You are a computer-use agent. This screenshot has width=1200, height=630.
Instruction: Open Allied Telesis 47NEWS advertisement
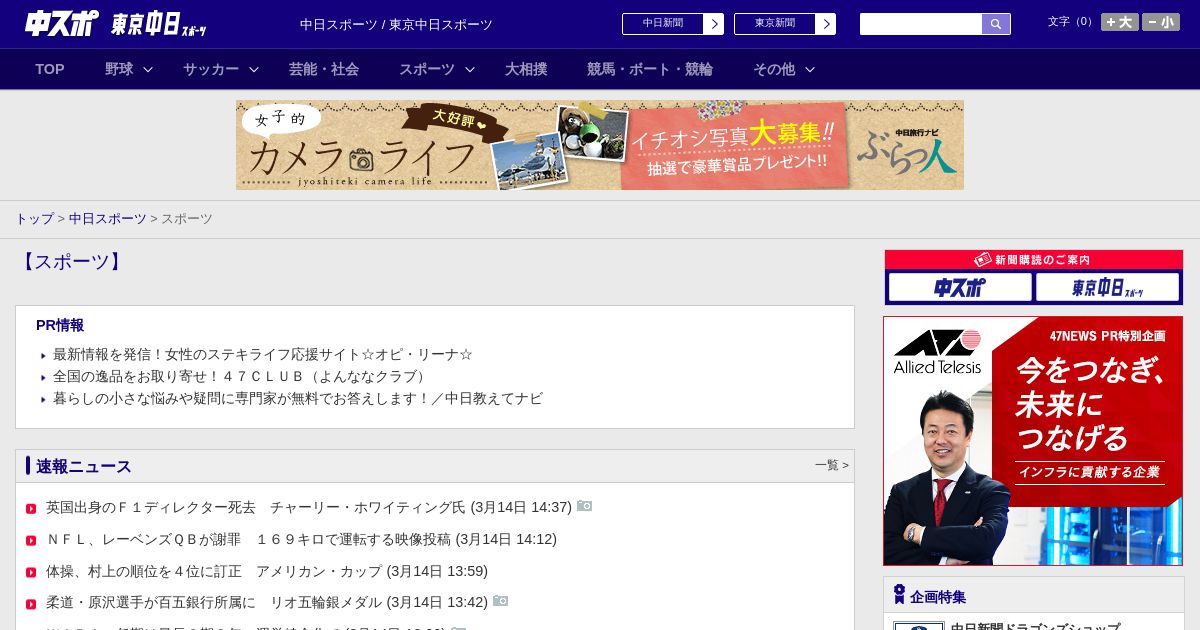tap(1033, 441)
